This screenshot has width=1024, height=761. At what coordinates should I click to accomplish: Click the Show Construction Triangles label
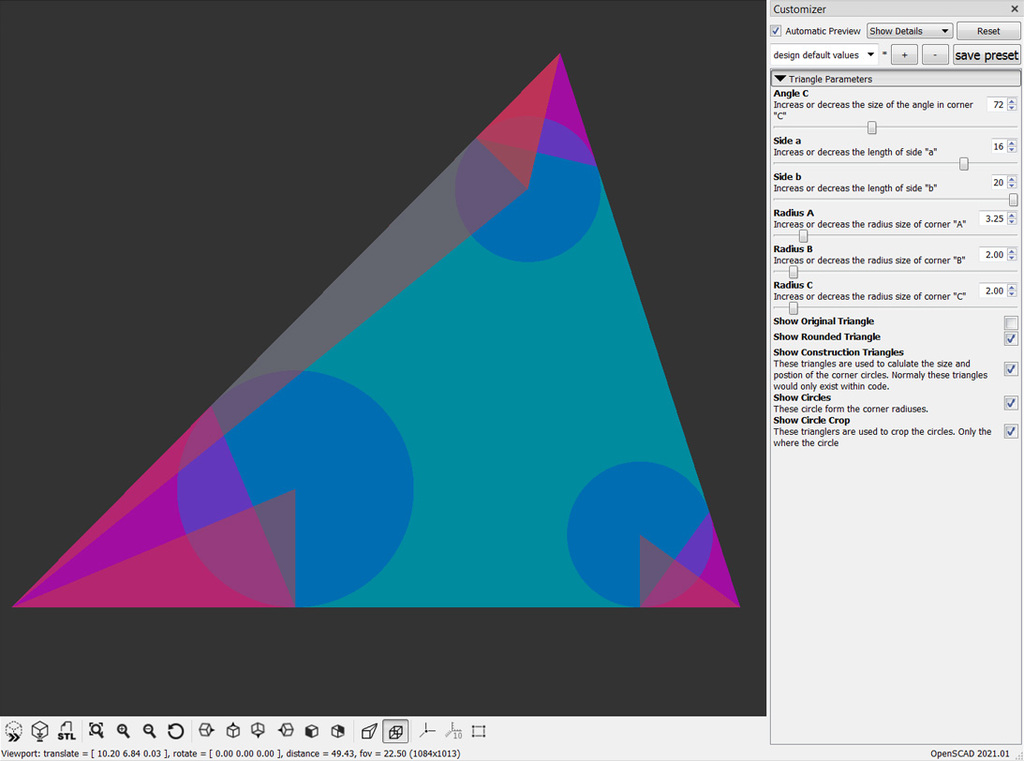click(839, 352)
